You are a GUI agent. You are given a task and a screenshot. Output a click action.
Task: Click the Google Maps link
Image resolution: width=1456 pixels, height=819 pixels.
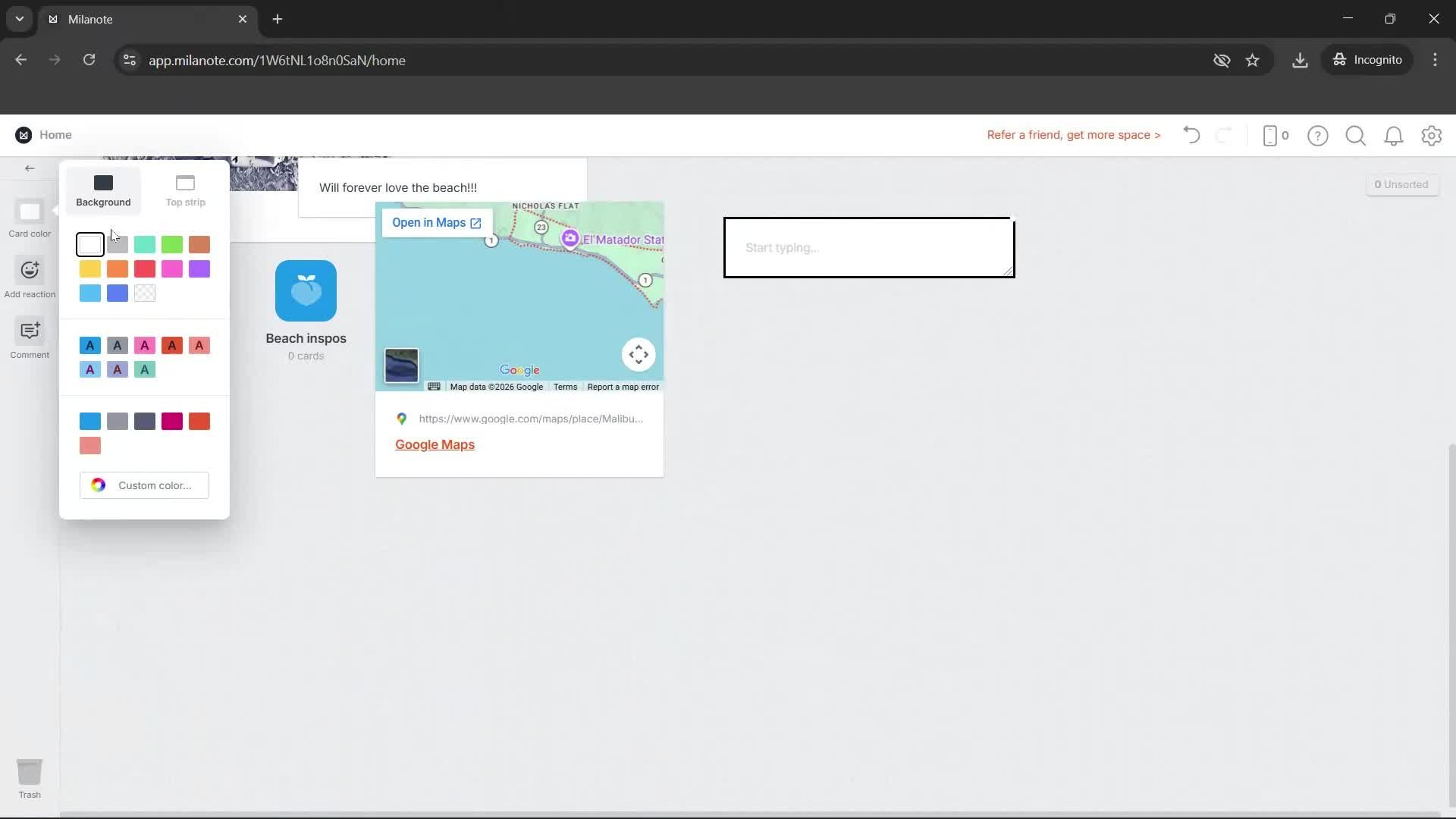(434, 444)
